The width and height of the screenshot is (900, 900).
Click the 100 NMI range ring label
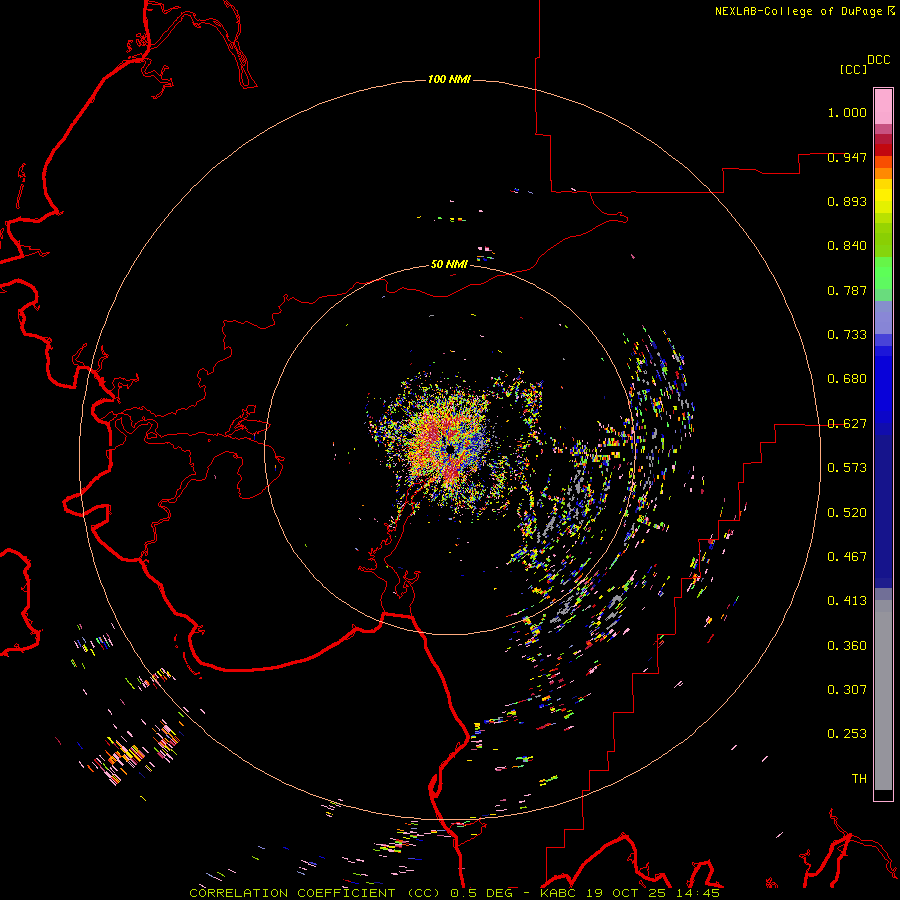point(449,79)
